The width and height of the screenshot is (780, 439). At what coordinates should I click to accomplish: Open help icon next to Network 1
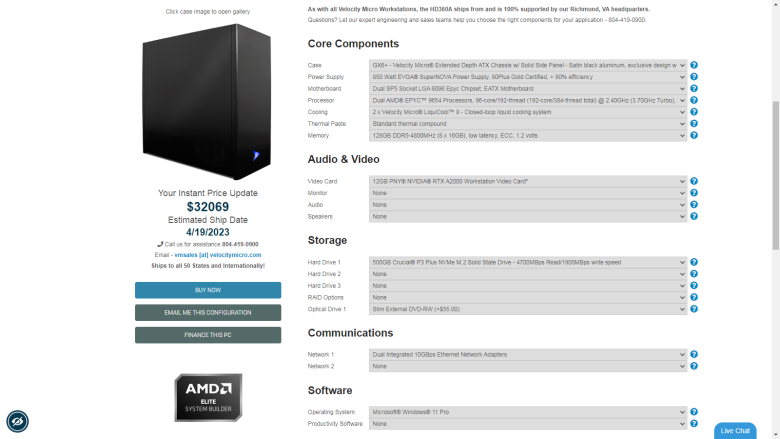click(x=694, y=354)
